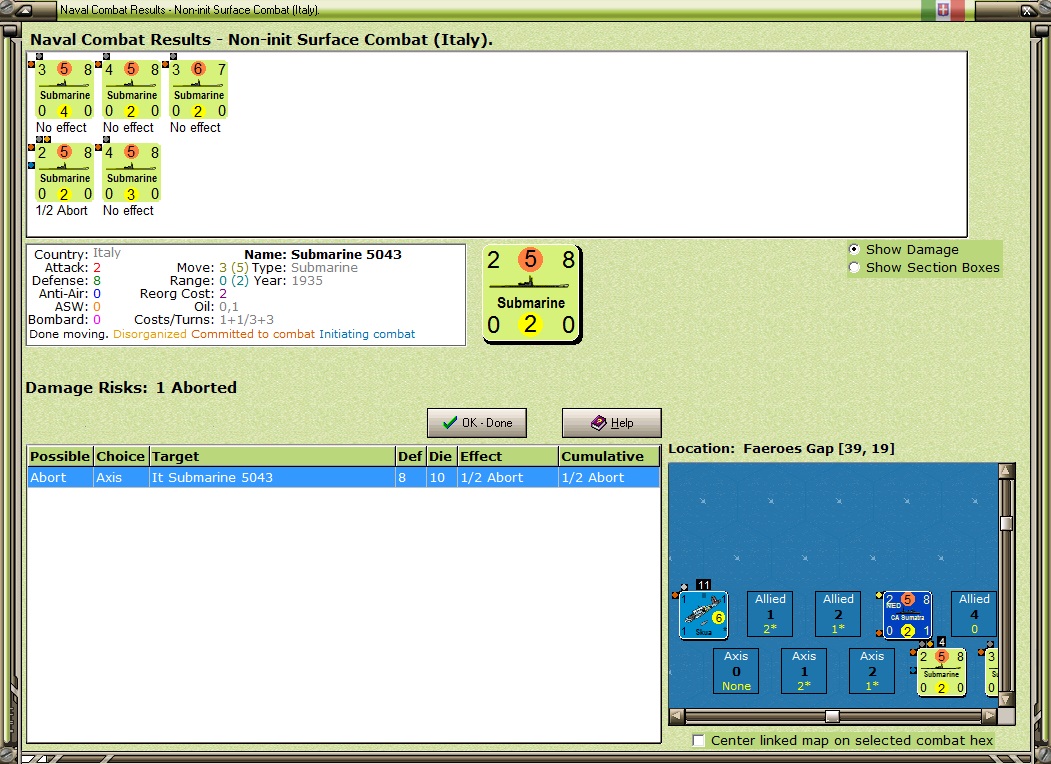Screen dimensions: 1051x764
Task: Click the Axis 1 section box on the map
Action: (x=804, y=671)
